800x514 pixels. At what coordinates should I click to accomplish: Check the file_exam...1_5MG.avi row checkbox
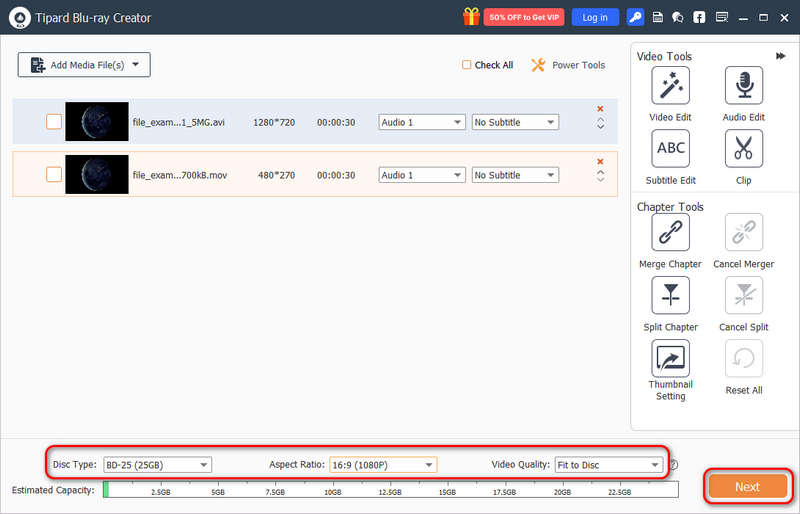coord(54,122)
